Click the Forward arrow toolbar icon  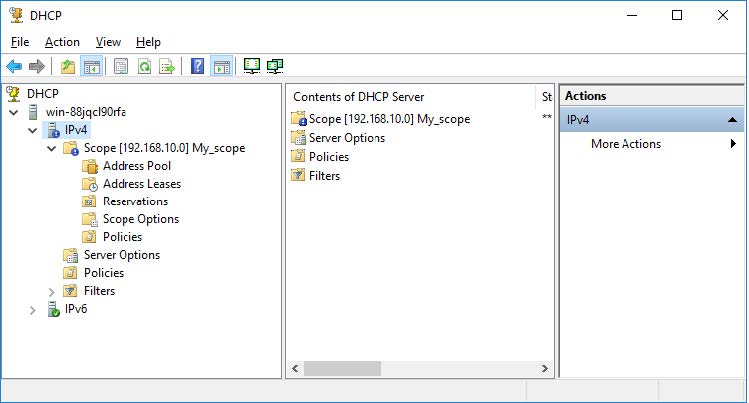[x=36, y=66]
